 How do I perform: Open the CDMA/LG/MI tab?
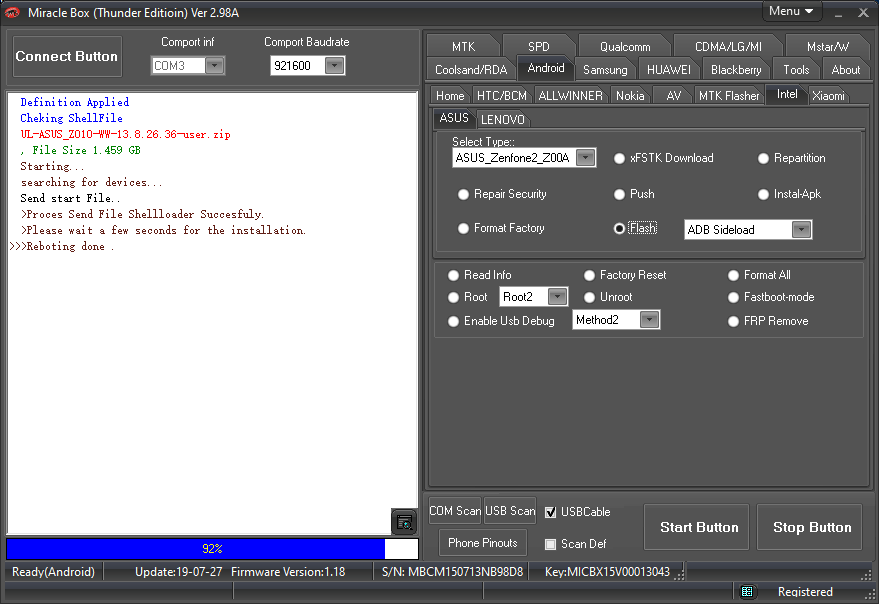click(x=728, y=47)
